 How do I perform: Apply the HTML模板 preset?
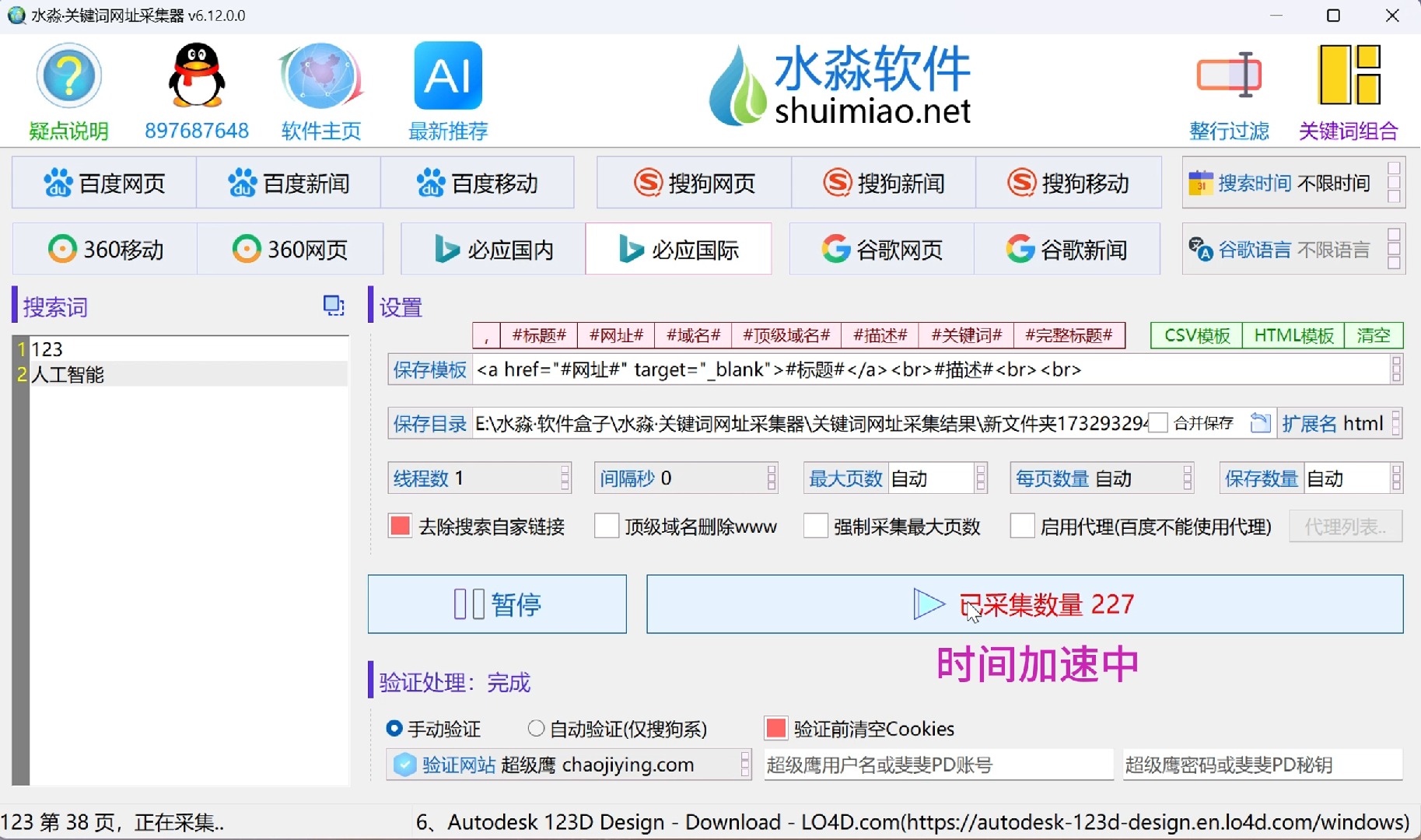click(x=1294, y=335)
